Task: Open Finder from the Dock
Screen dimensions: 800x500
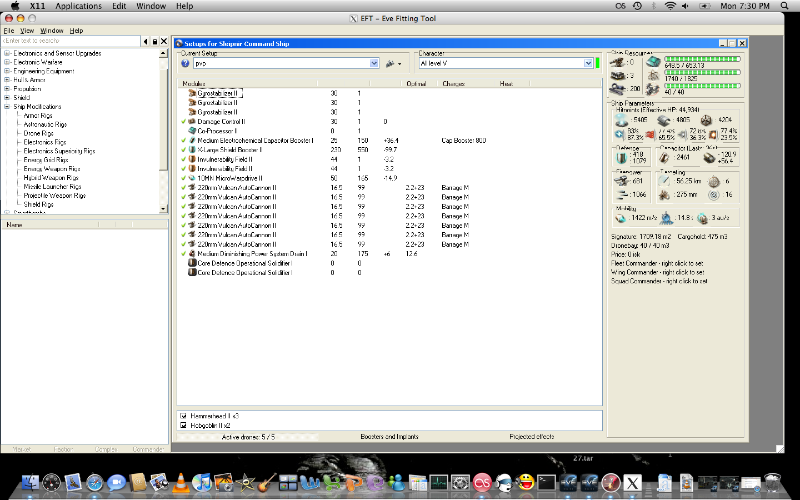Action: pyautogui.click(x=30, y=482)
